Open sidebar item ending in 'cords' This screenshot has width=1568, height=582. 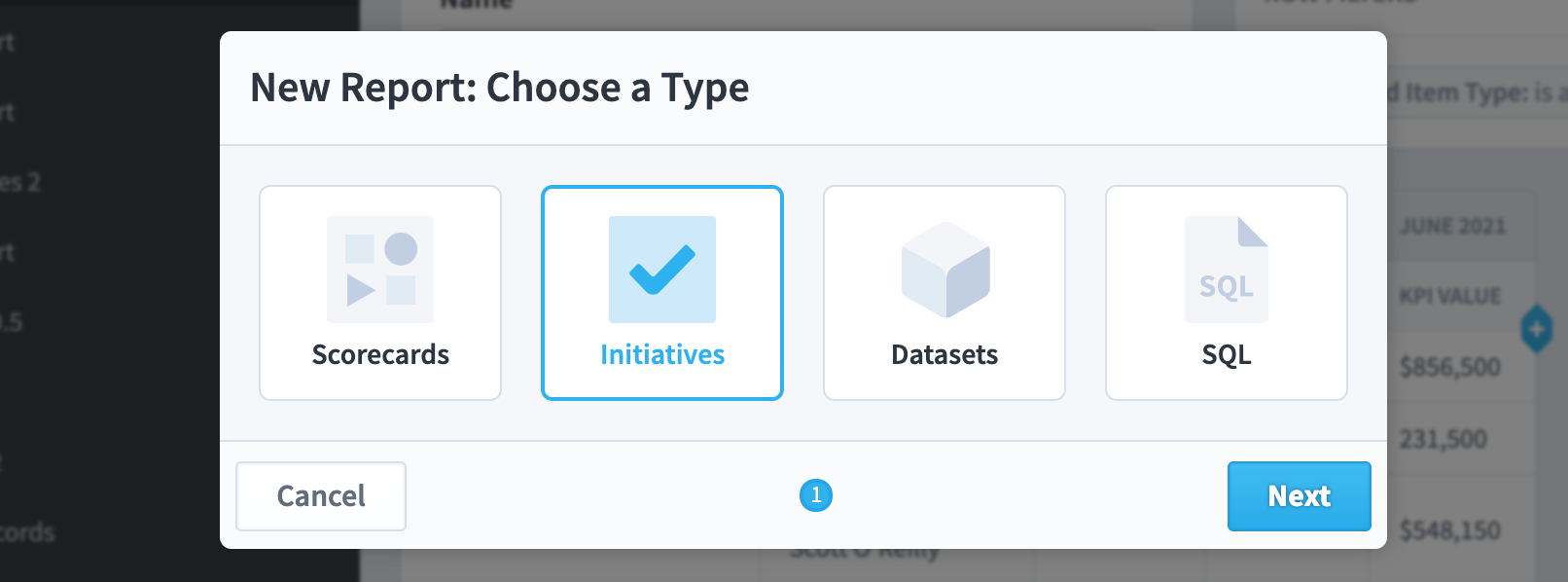27,532
